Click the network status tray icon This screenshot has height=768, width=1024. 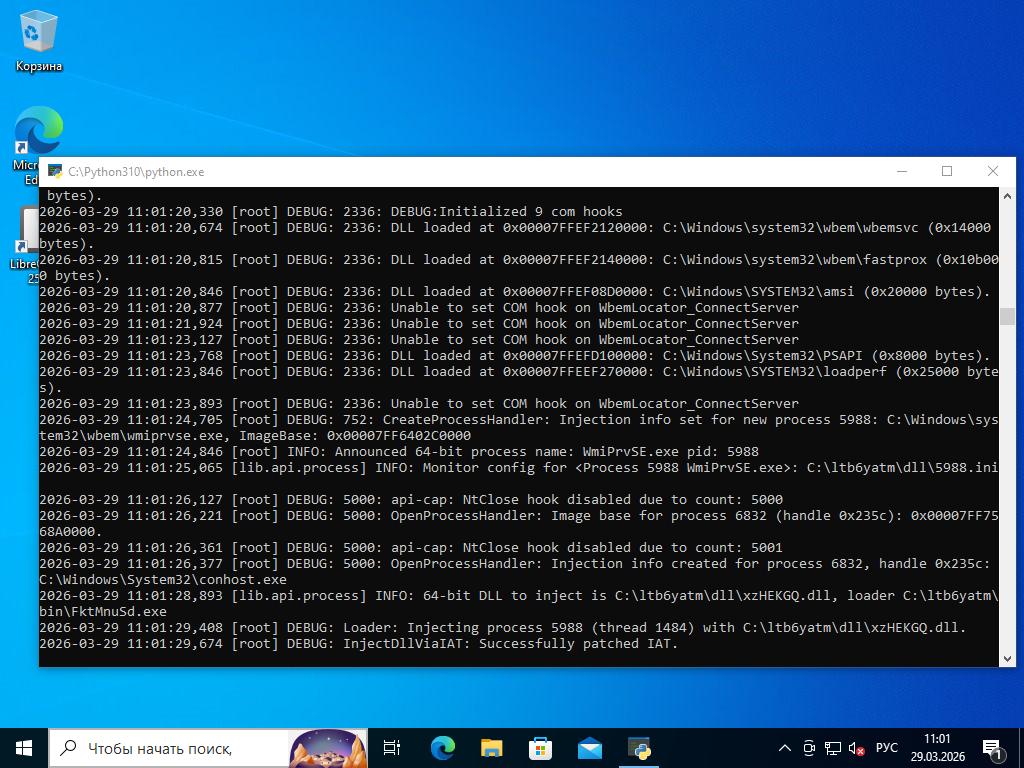(x=832, y=748)
